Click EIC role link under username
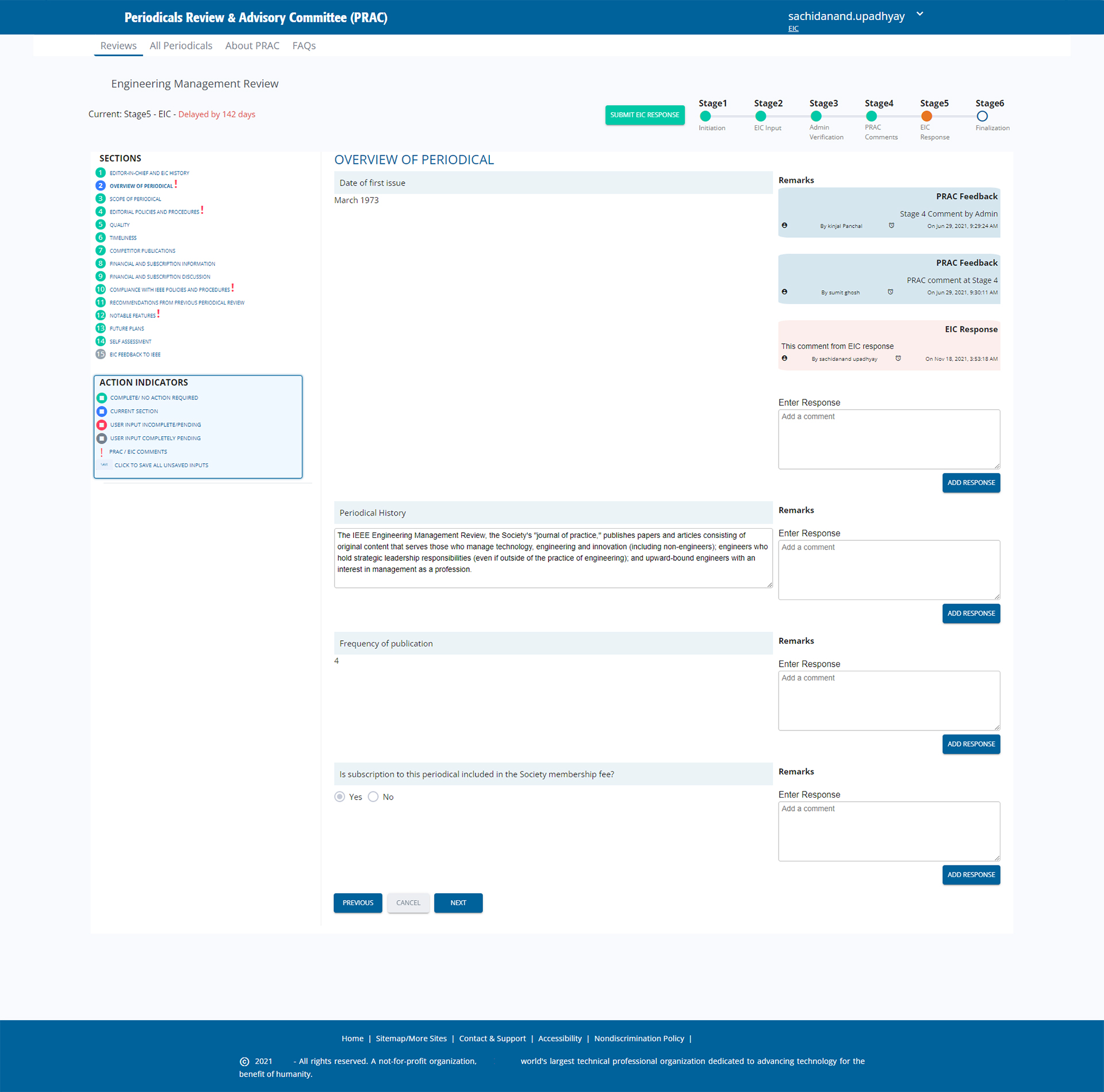 pyautogui.click(x=793, y=29)
